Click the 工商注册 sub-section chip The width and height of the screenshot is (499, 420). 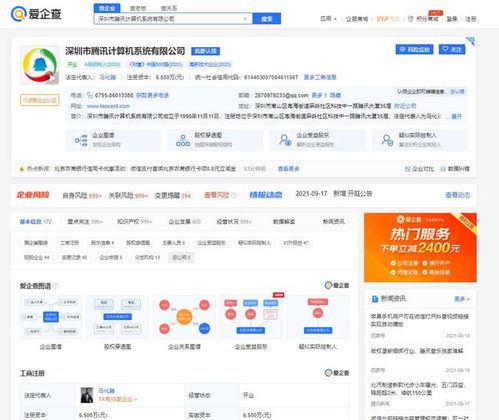point(69,243)
